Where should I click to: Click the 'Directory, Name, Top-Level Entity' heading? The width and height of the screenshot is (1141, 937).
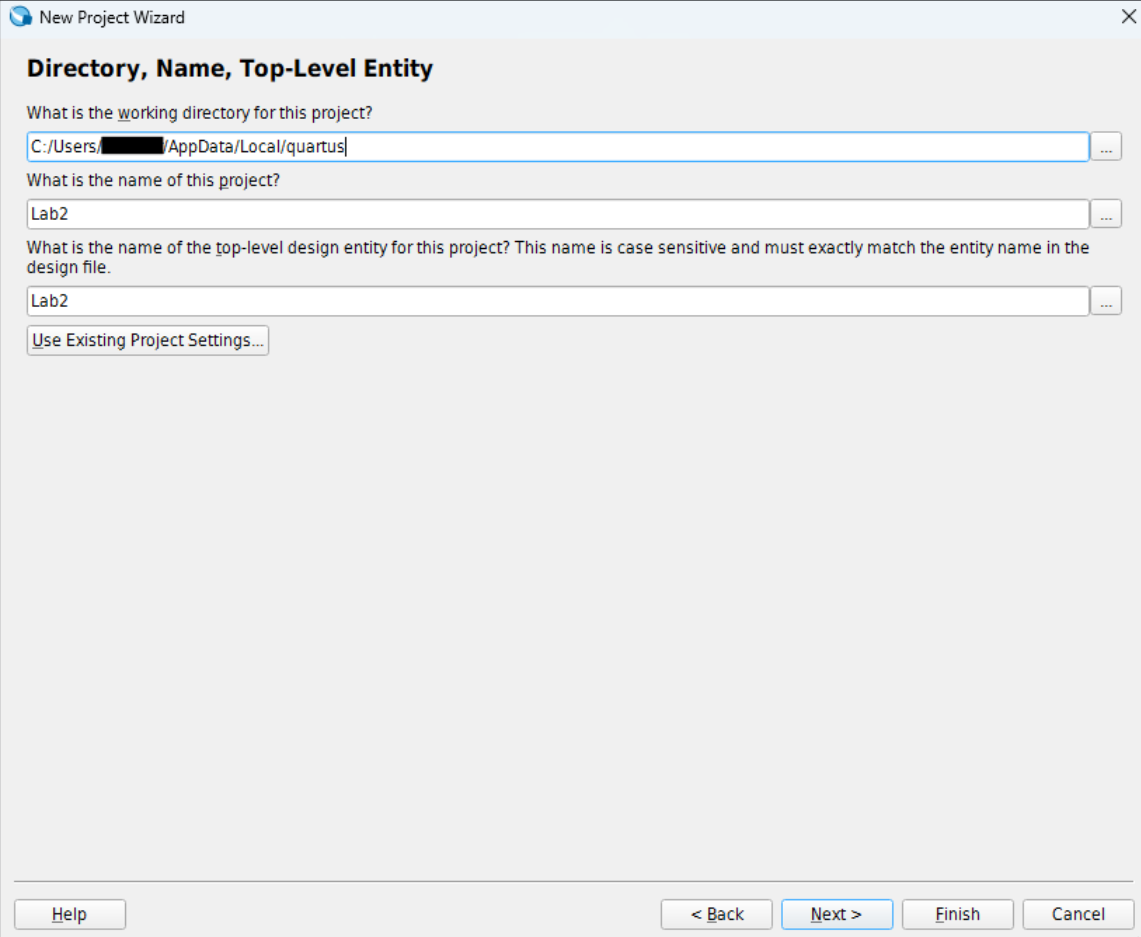(x=230, y=68)
